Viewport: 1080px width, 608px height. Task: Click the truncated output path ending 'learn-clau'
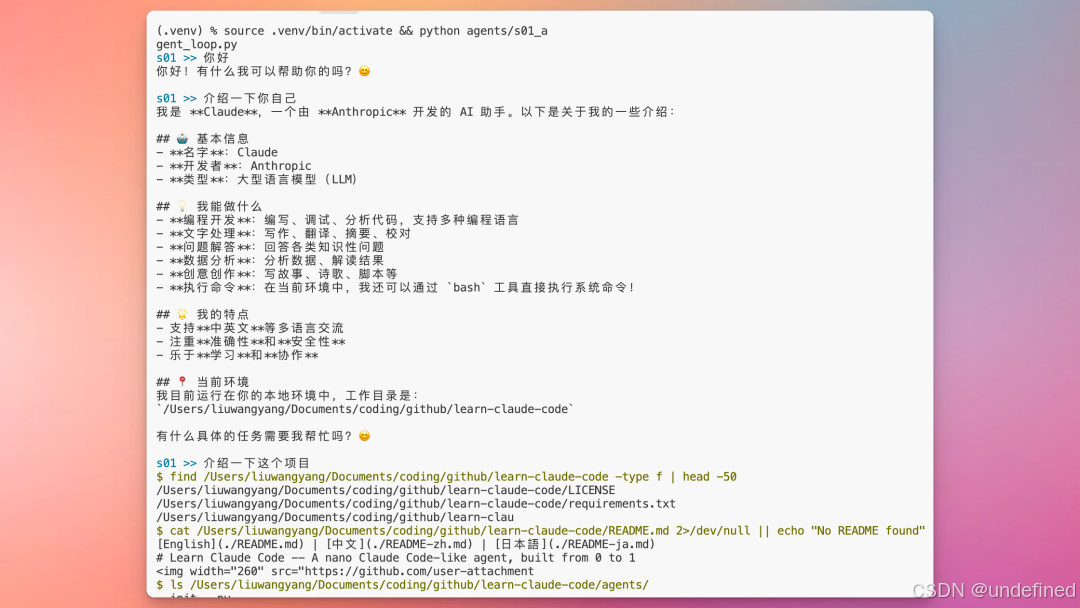coord(335,517)
